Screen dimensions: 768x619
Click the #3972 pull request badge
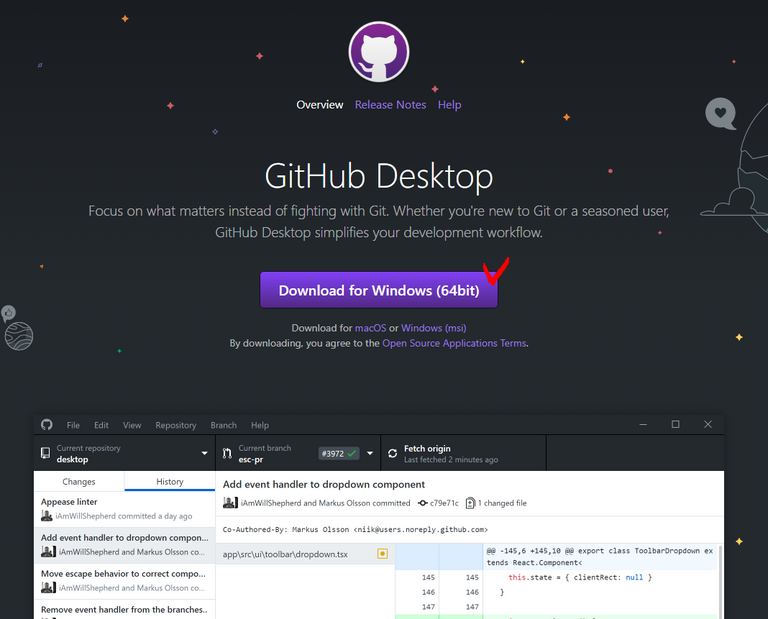(338, 453)
